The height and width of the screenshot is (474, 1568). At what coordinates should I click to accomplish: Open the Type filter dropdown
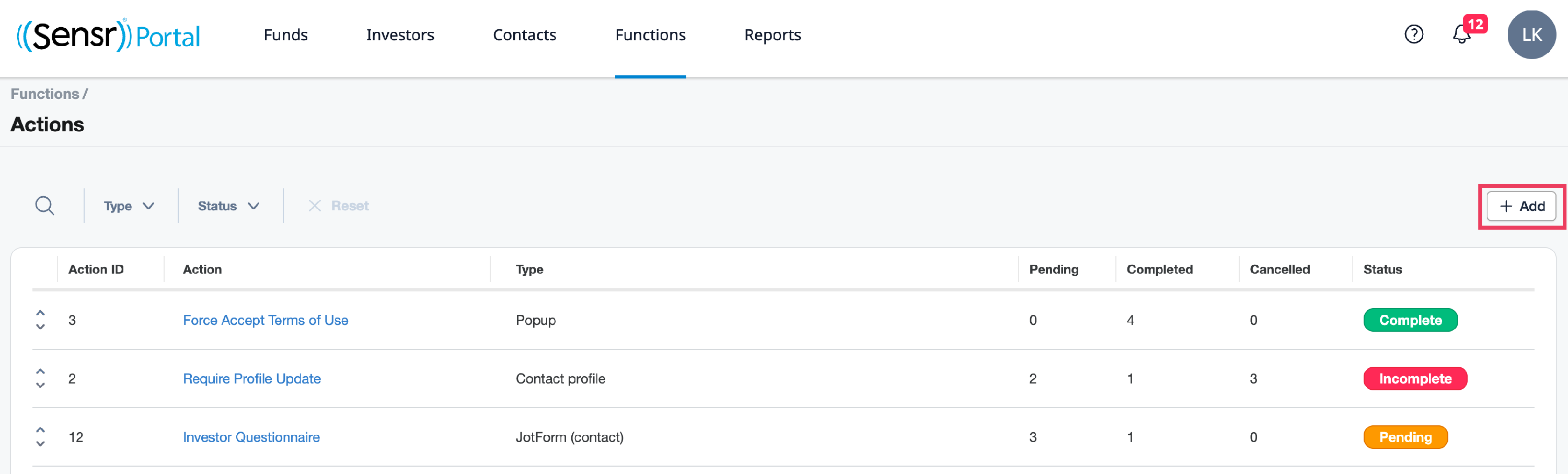[x=129, y=206]
